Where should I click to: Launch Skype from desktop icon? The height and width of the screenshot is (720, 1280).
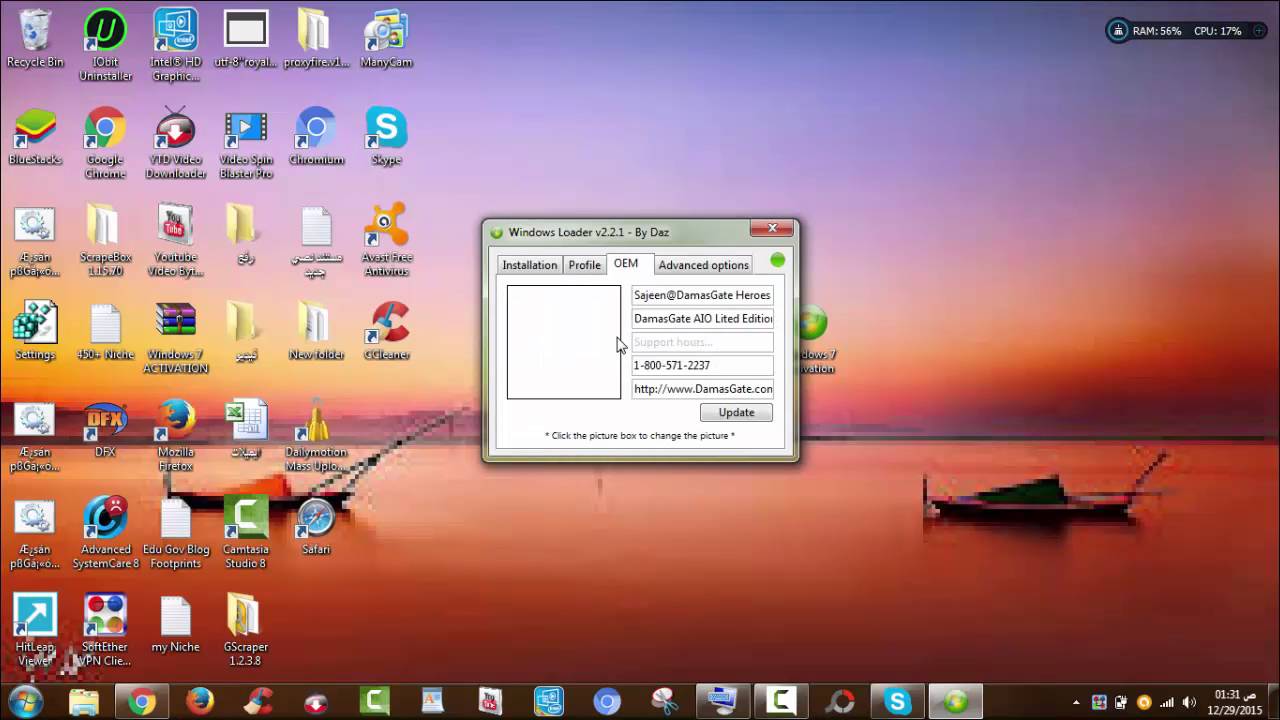click(386, 137)
